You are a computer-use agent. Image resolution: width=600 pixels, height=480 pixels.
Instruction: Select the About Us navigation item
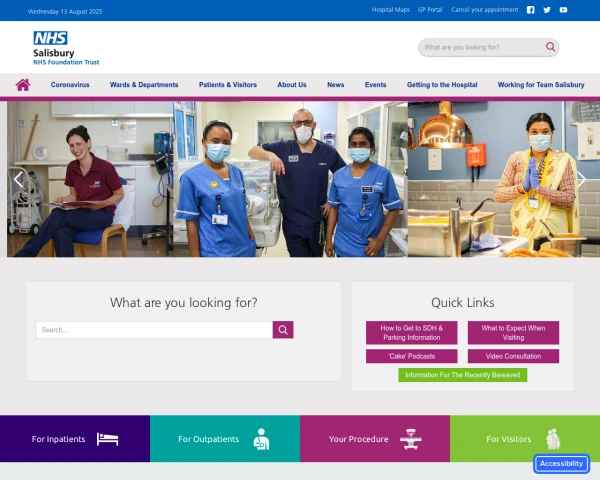pyautogui.click(x=292, y=85)
